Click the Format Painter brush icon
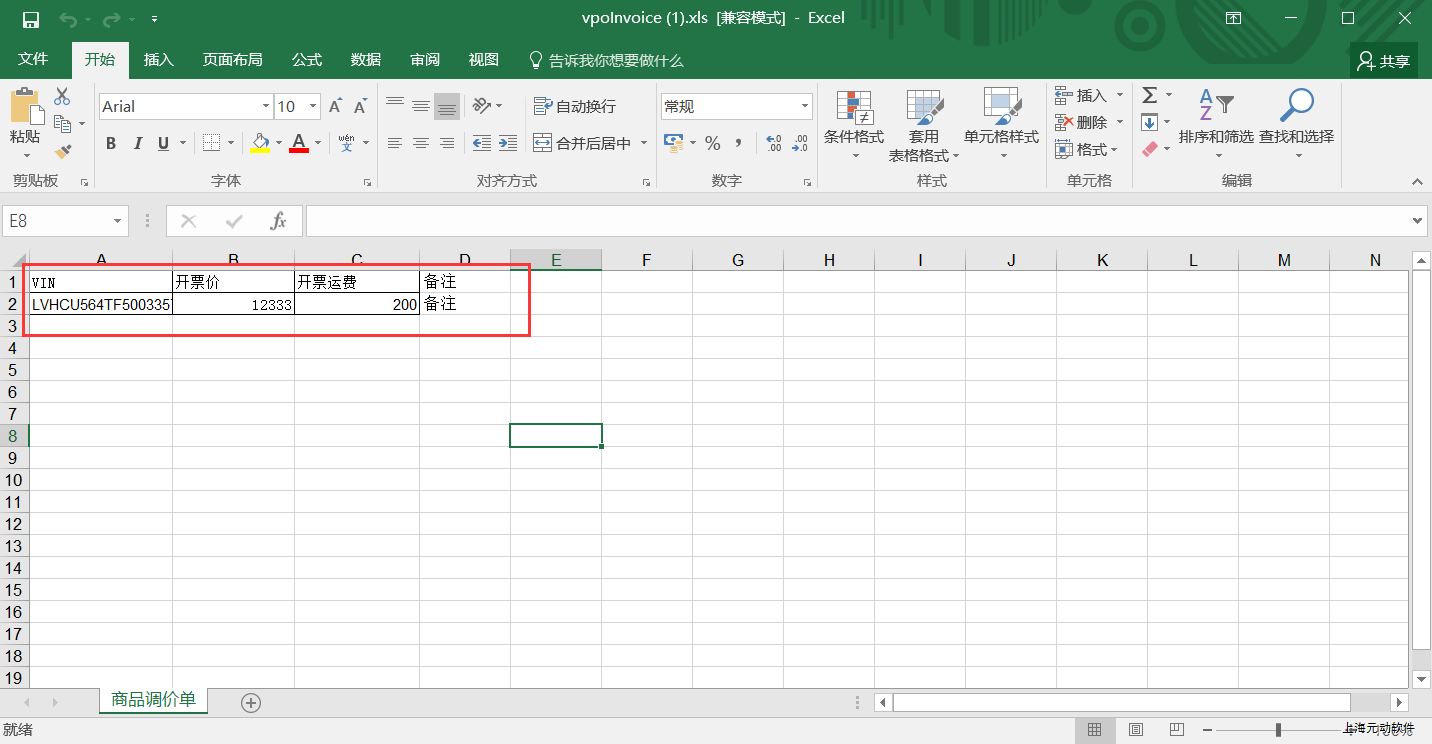Viewport: 1432px width, 744px height. [x=63, y=151]
